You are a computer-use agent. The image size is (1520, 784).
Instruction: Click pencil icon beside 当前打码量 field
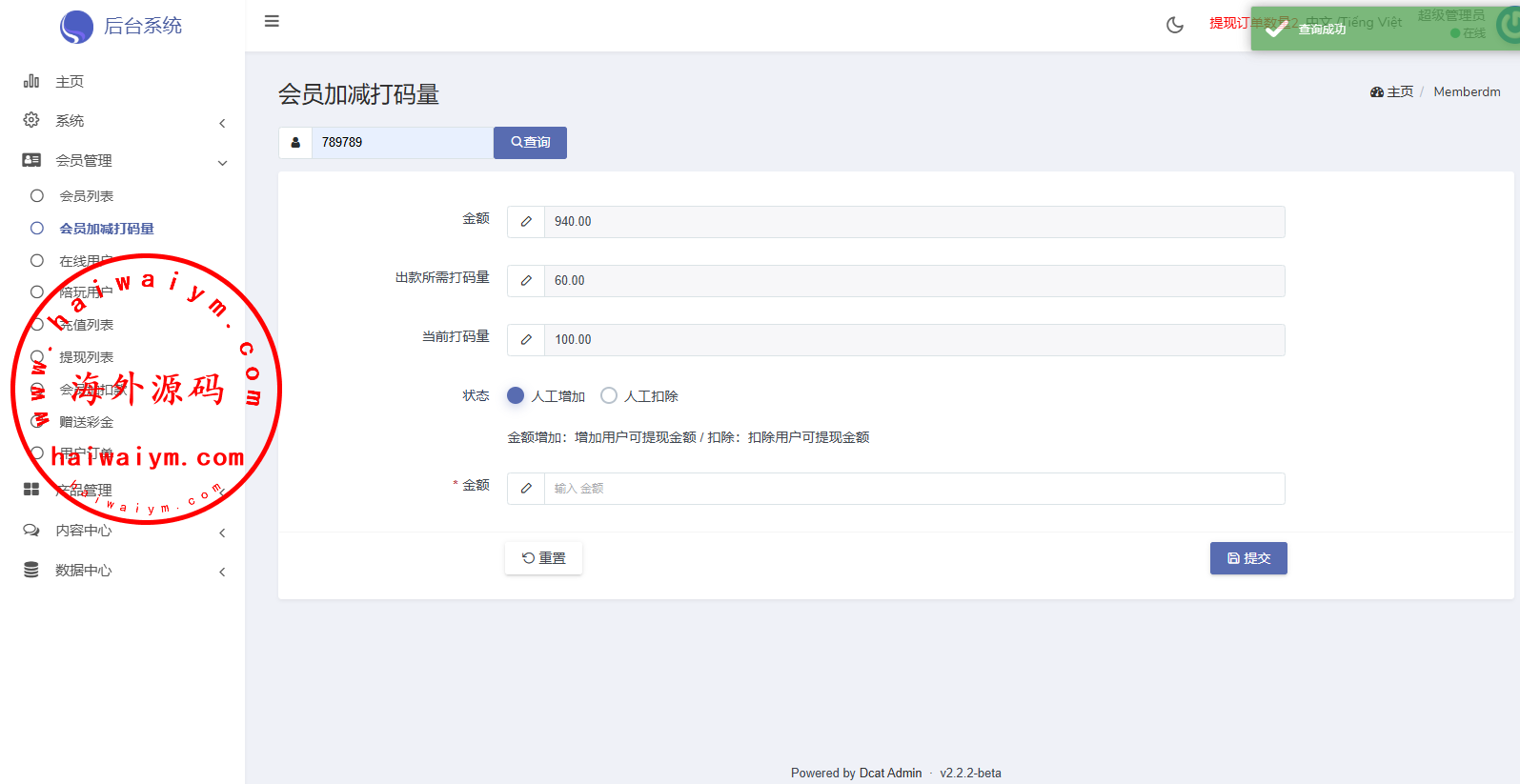pos(526,340)
